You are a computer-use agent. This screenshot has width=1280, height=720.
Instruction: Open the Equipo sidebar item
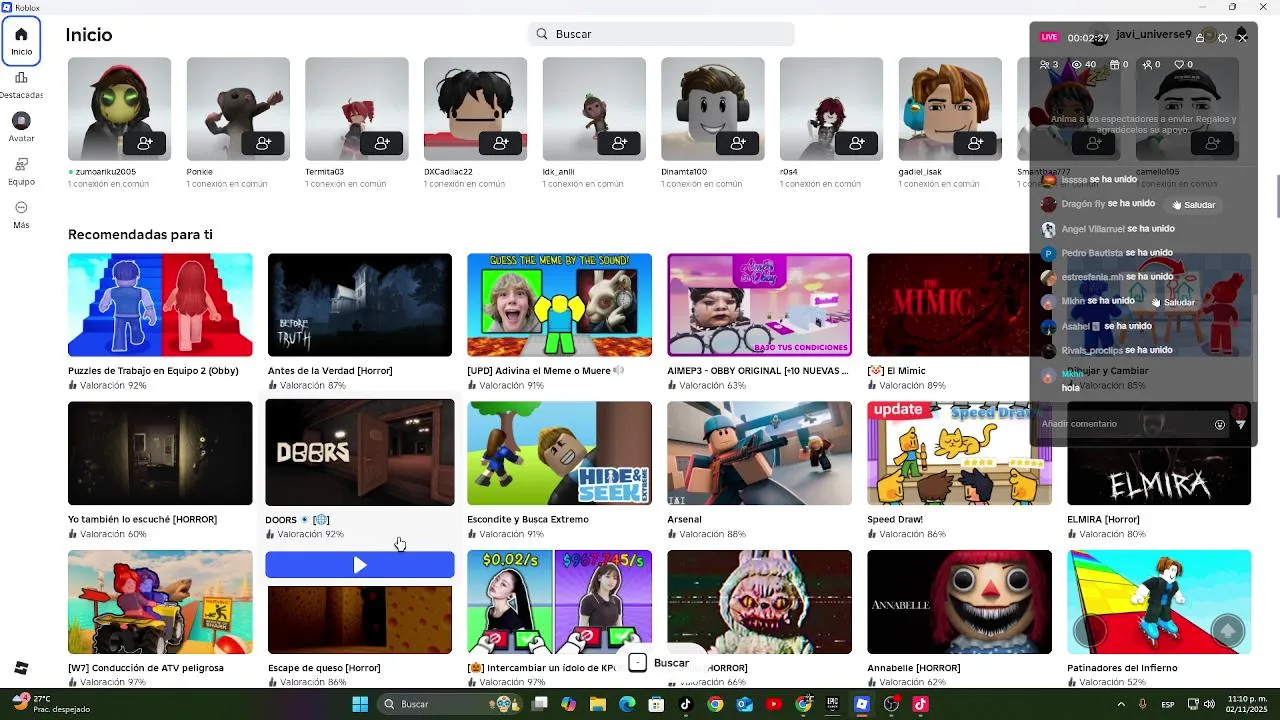(21, 171)
